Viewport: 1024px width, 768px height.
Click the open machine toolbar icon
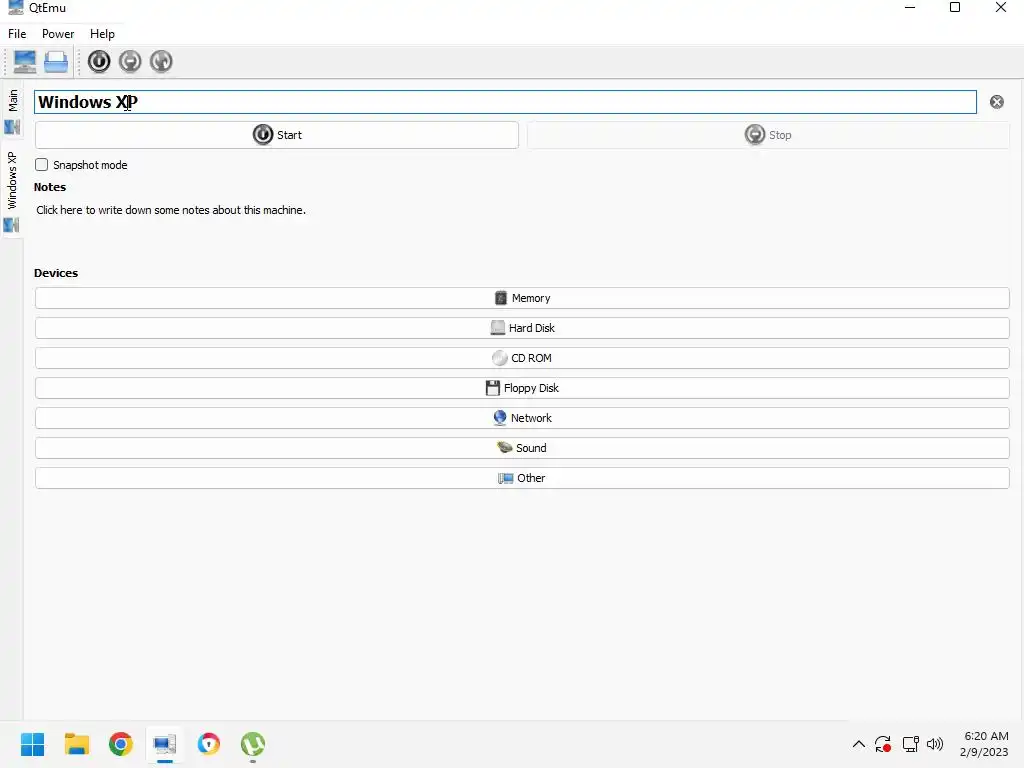click(56, 61)
